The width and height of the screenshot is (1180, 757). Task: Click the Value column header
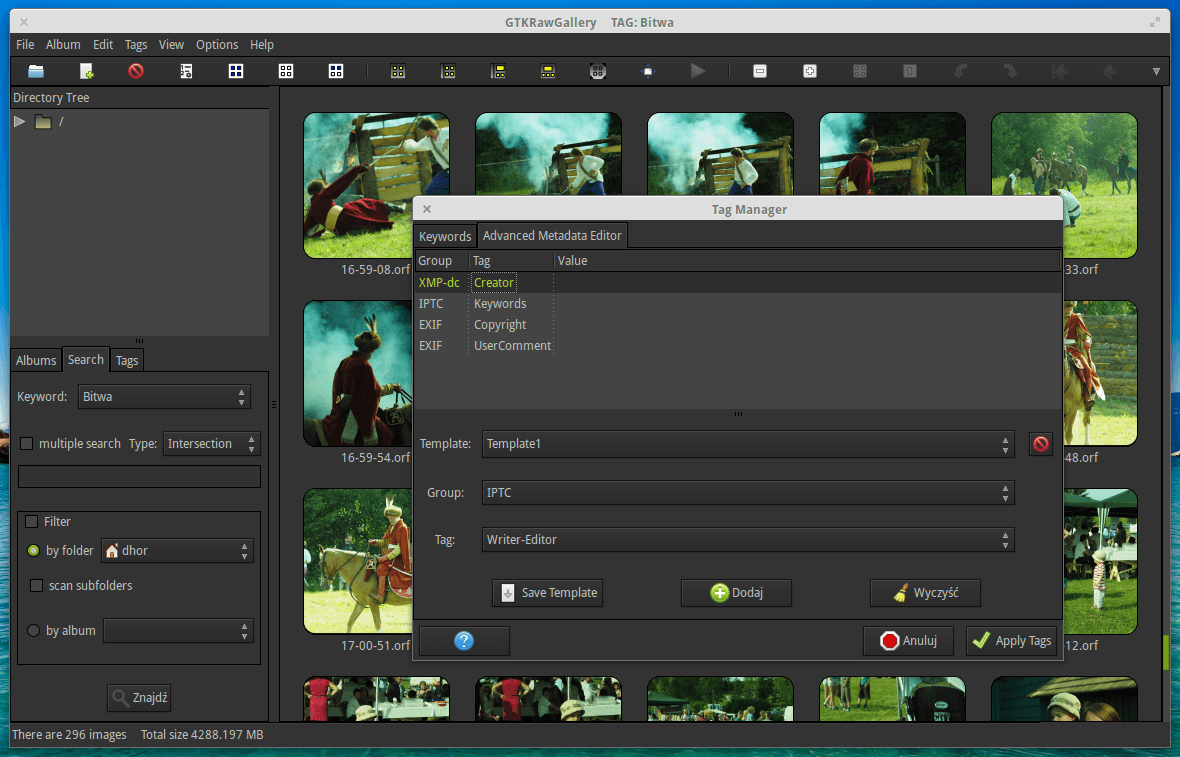click(807, 260)
